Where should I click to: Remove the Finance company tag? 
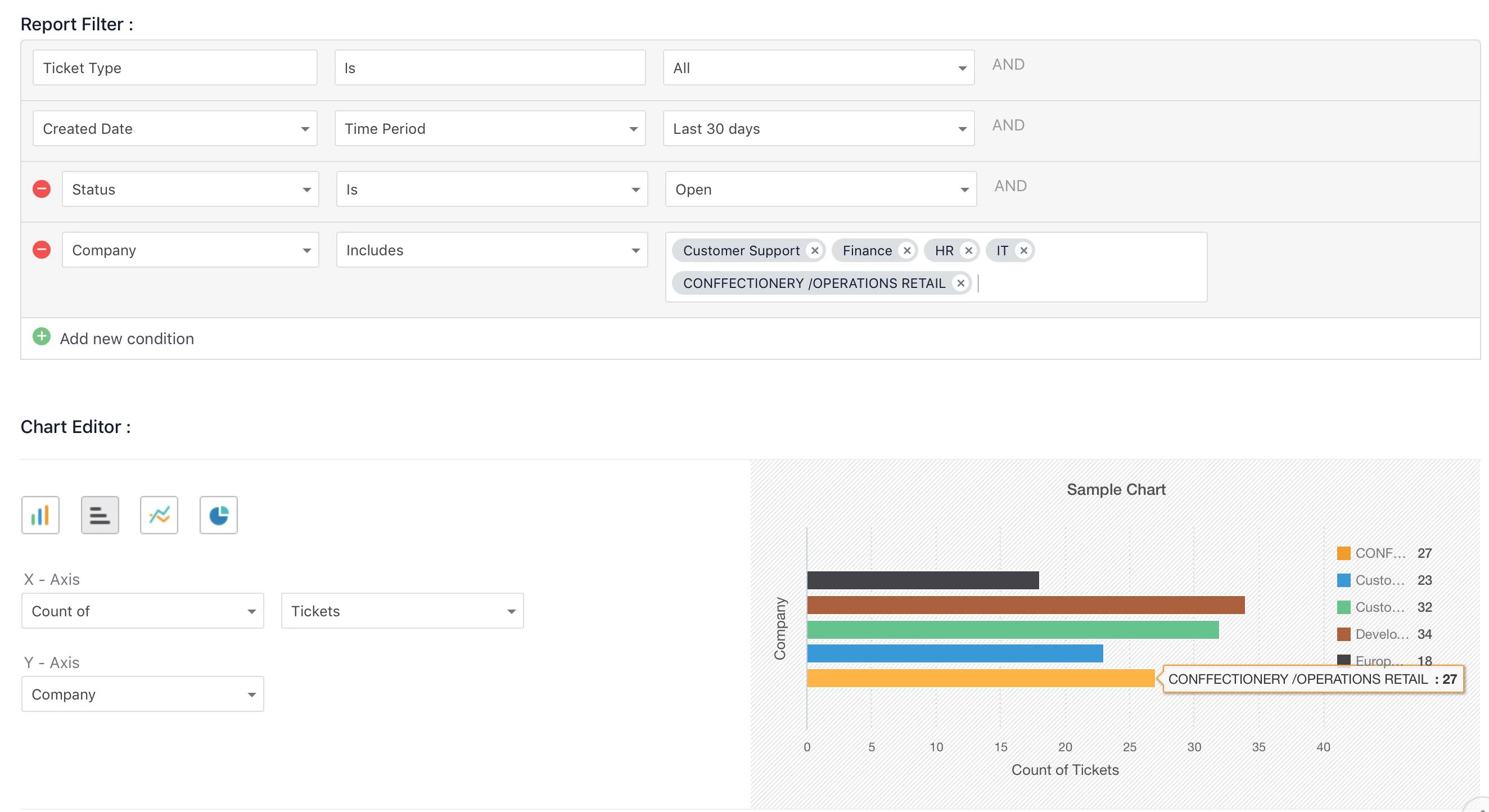coord(907,250)
